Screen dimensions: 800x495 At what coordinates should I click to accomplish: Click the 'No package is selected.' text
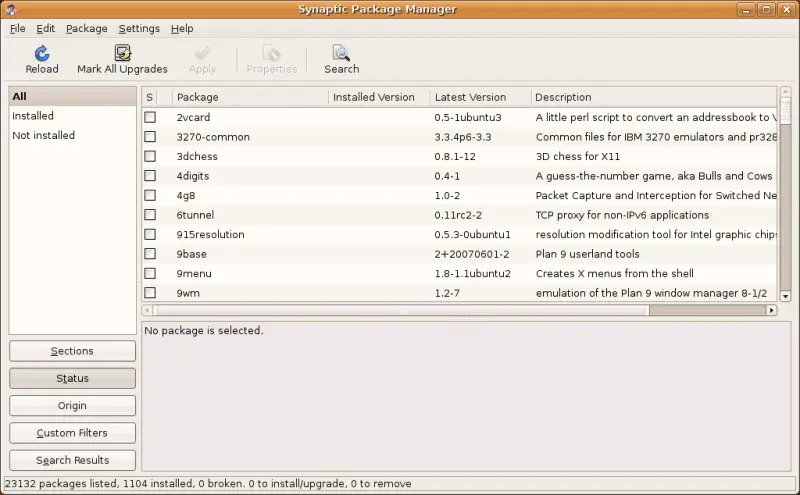click(204, 331)
